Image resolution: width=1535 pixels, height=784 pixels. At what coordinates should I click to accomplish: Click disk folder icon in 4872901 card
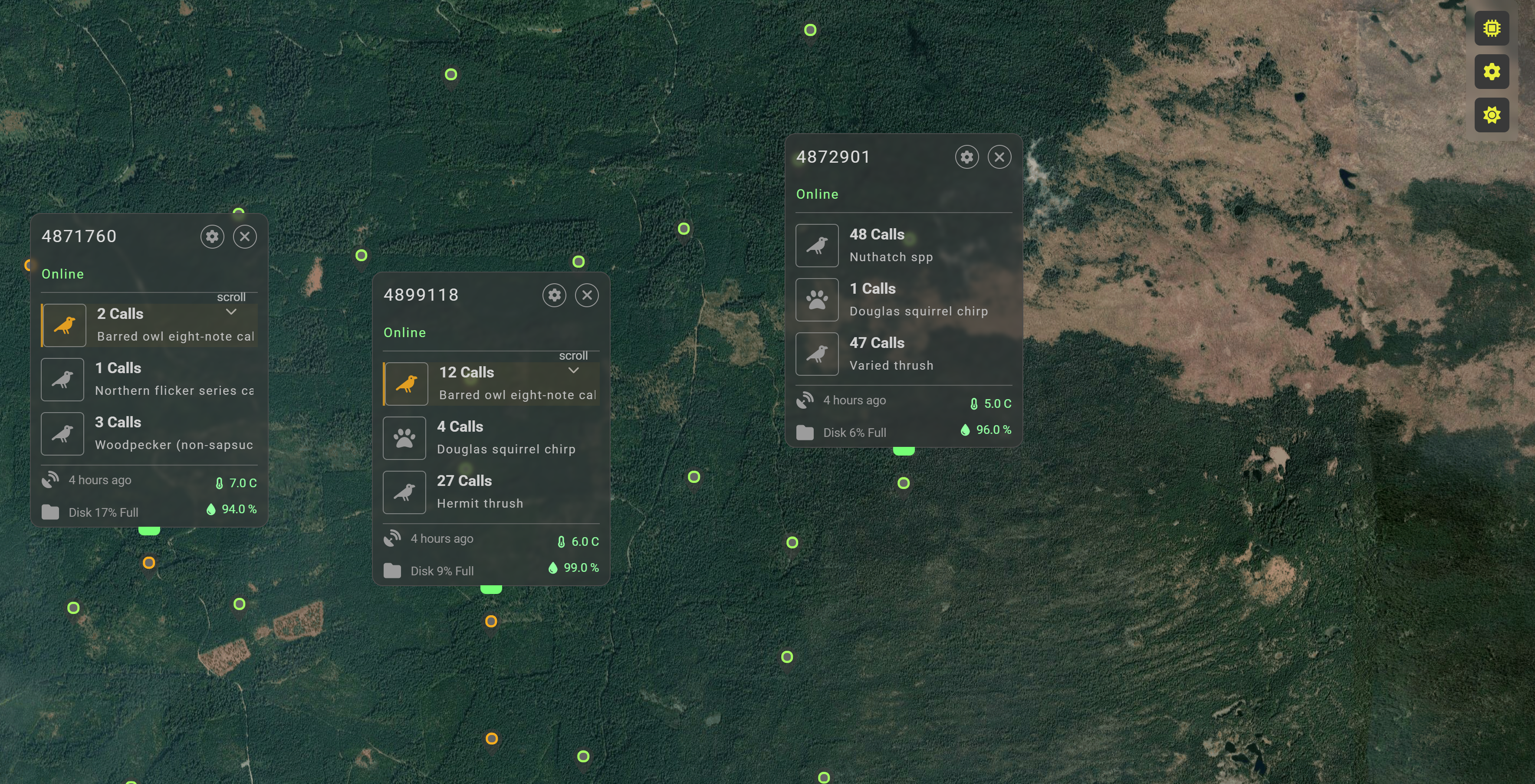[805, 432]
